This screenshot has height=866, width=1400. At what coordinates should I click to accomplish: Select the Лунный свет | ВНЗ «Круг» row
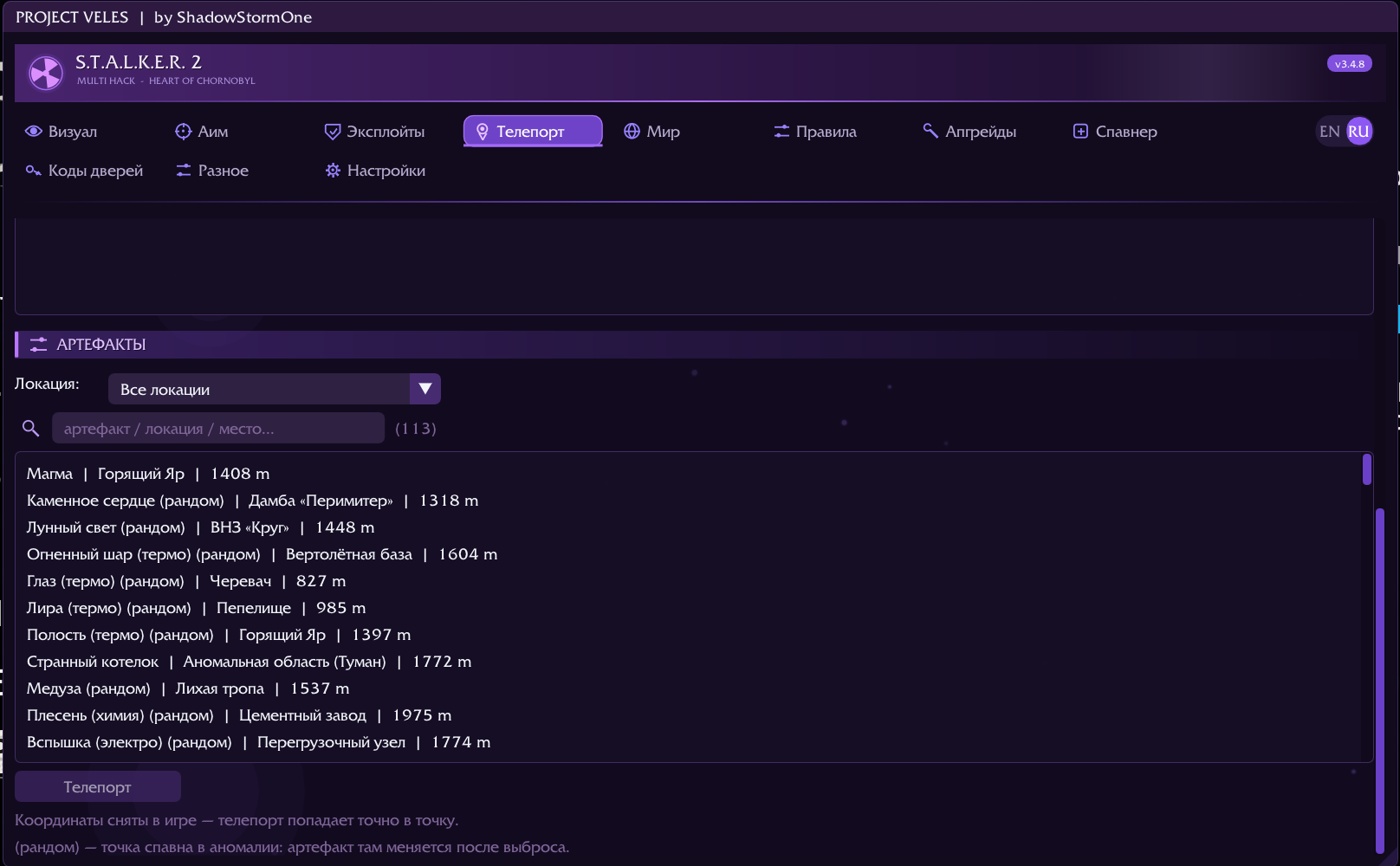coord(689,527)
